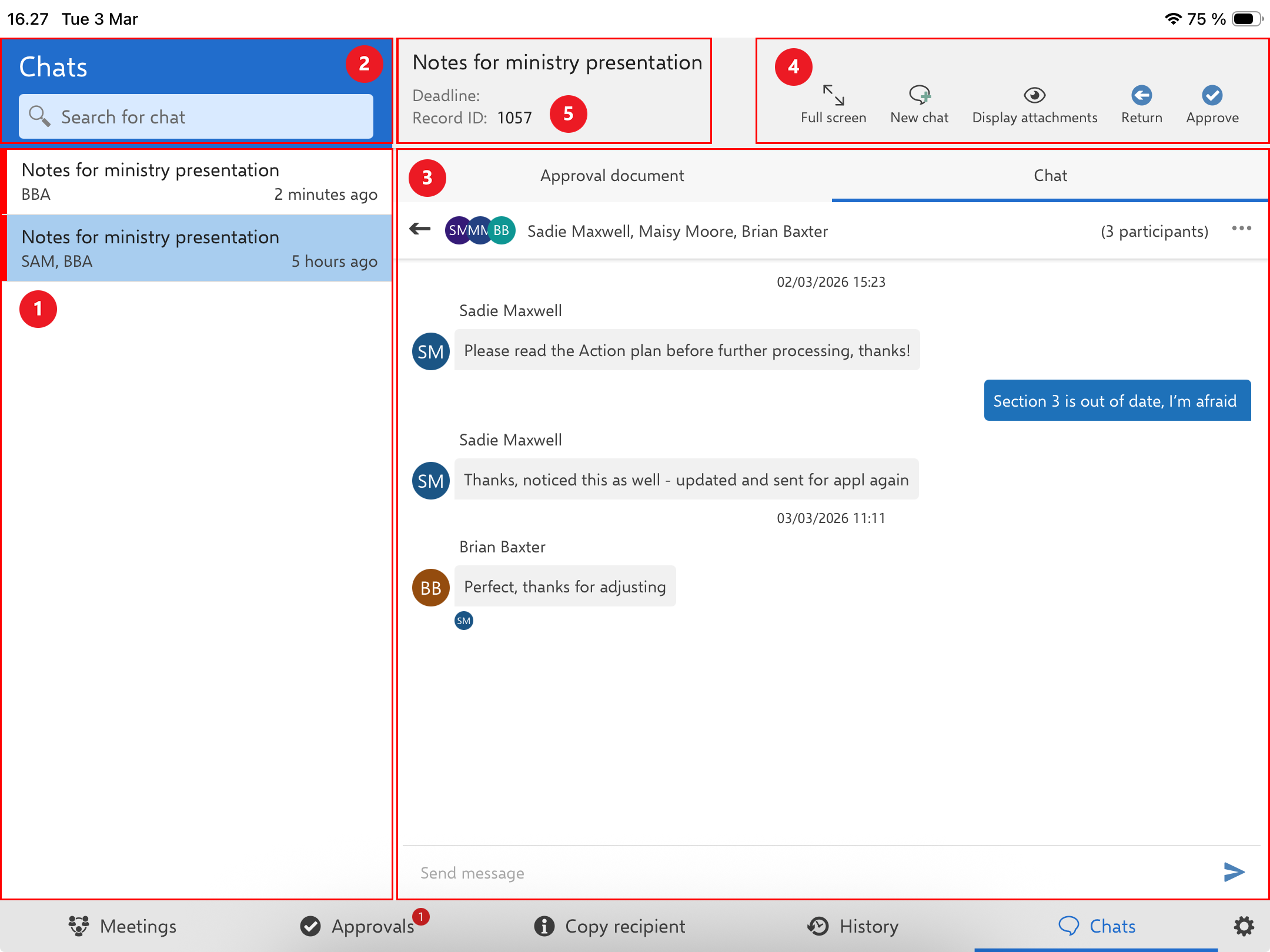Open settings gear in bottom bar
Image resolution: width=1270 pixels, height=952 pixels.
point(1244,926)
